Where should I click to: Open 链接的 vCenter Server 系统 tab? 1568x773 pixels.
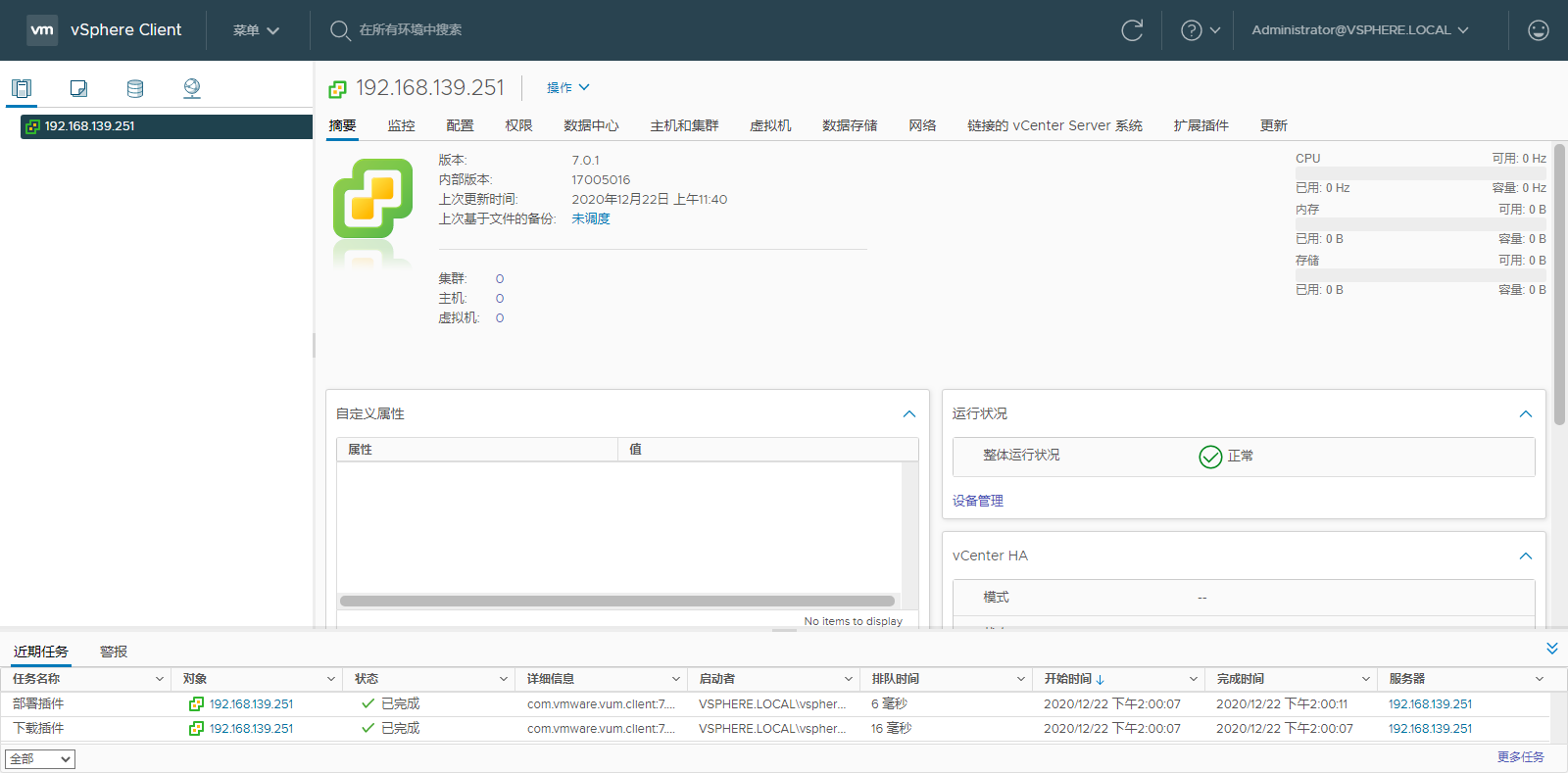click(1055, 125)
